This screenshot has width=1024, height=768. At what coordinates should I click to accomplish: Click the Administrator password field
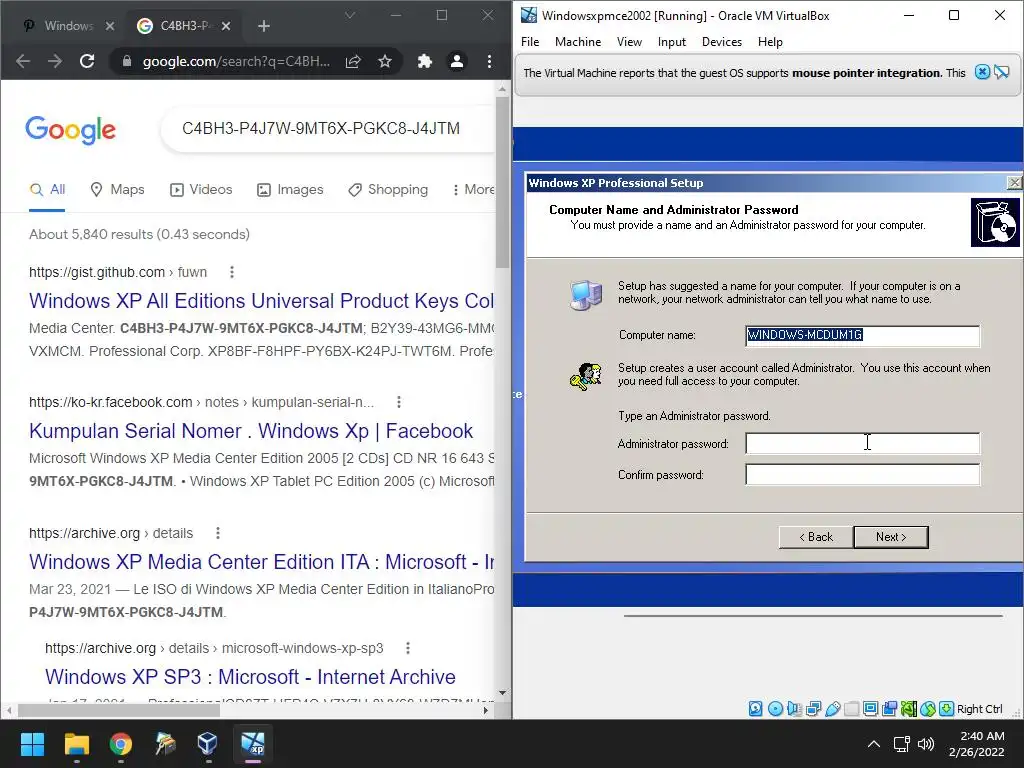click(x=863, y=443)
